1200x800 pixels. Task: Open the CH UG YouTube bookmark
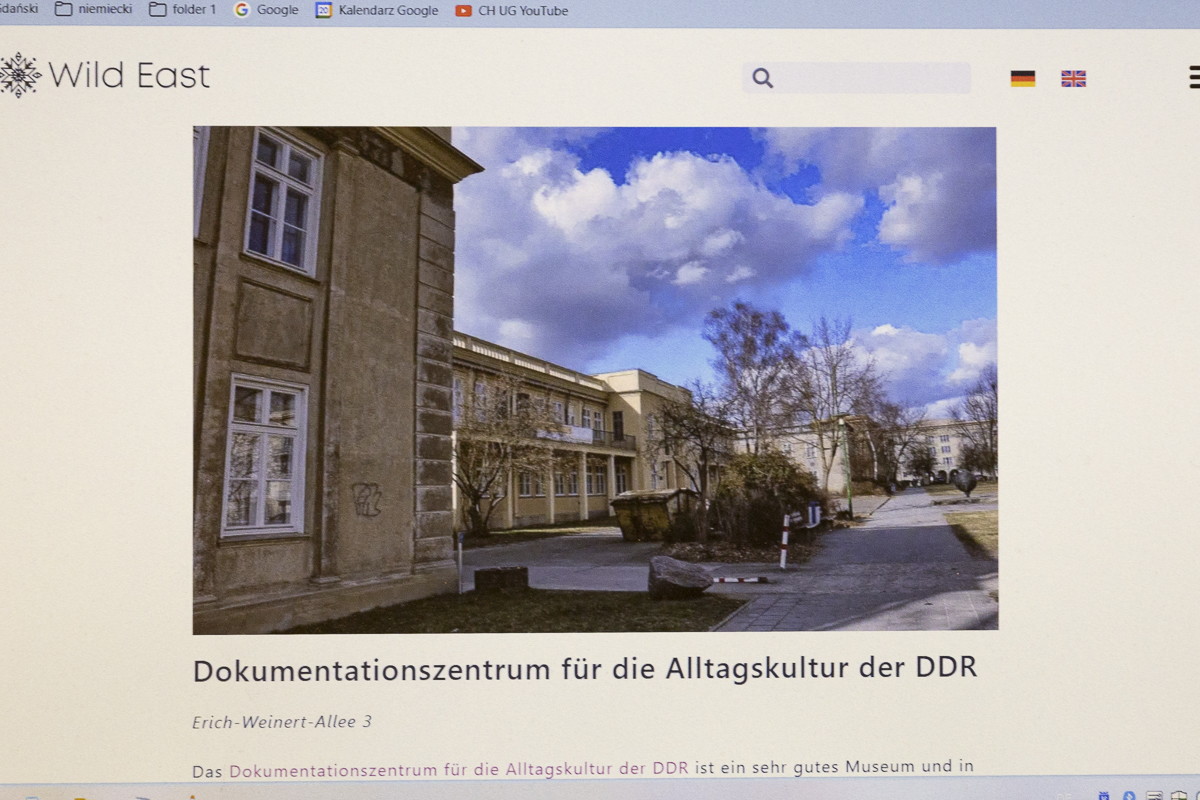pos(511,10)
